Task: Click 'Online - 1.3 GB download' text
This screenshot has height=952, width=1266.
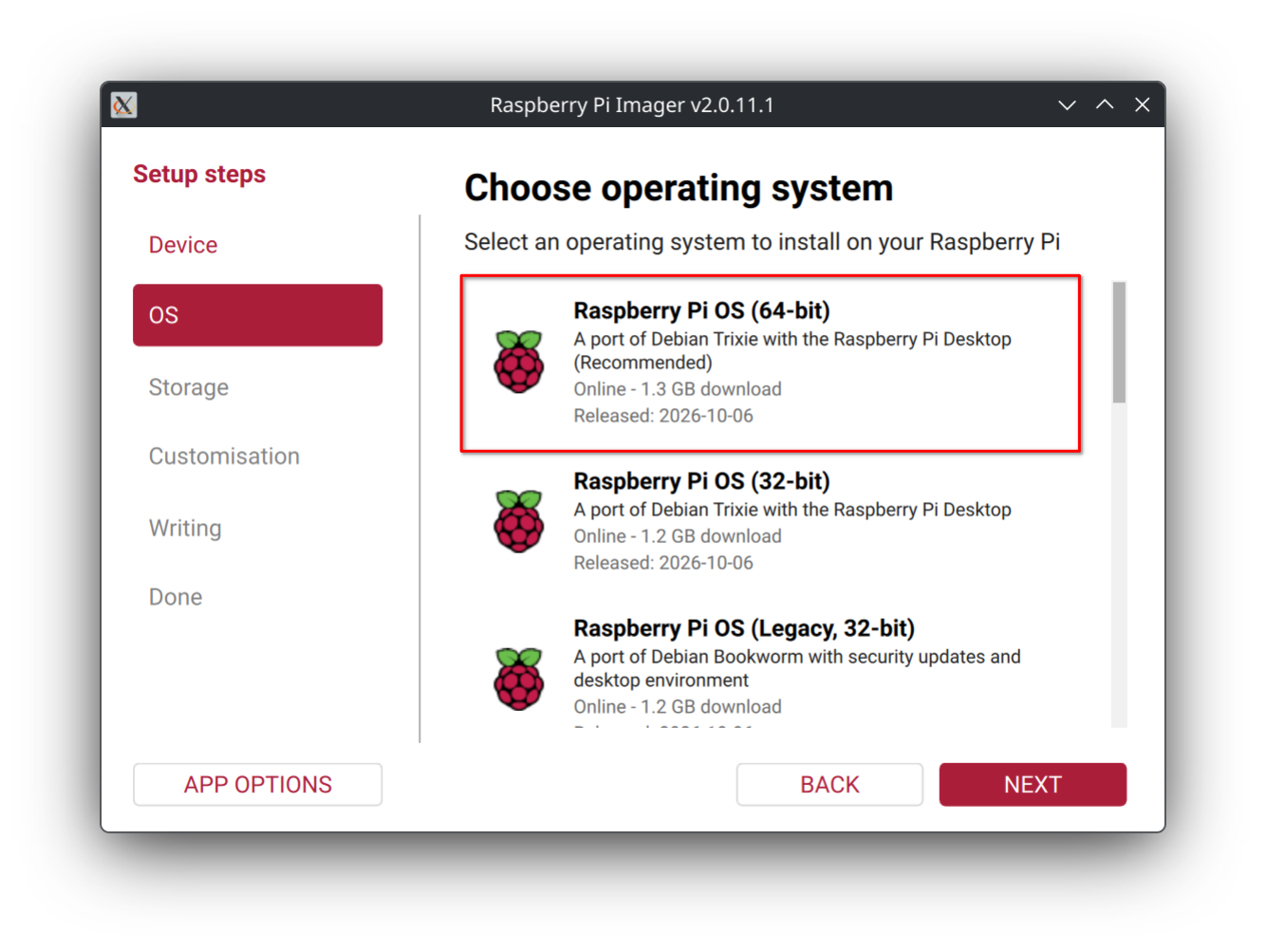Action: (x=678, y=389)
